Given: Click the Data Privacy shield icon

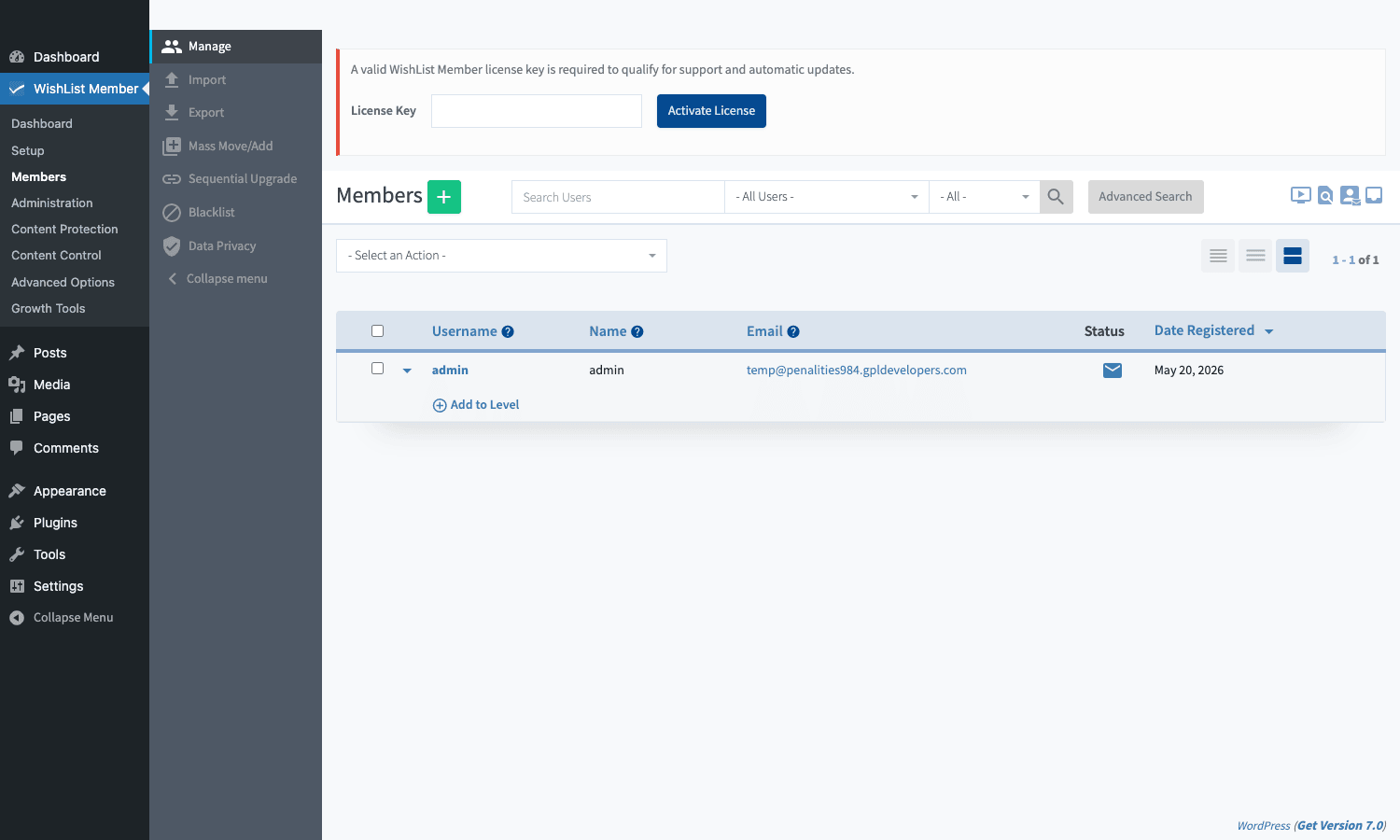Looking at the screenshot, I should tap(172, 245).
